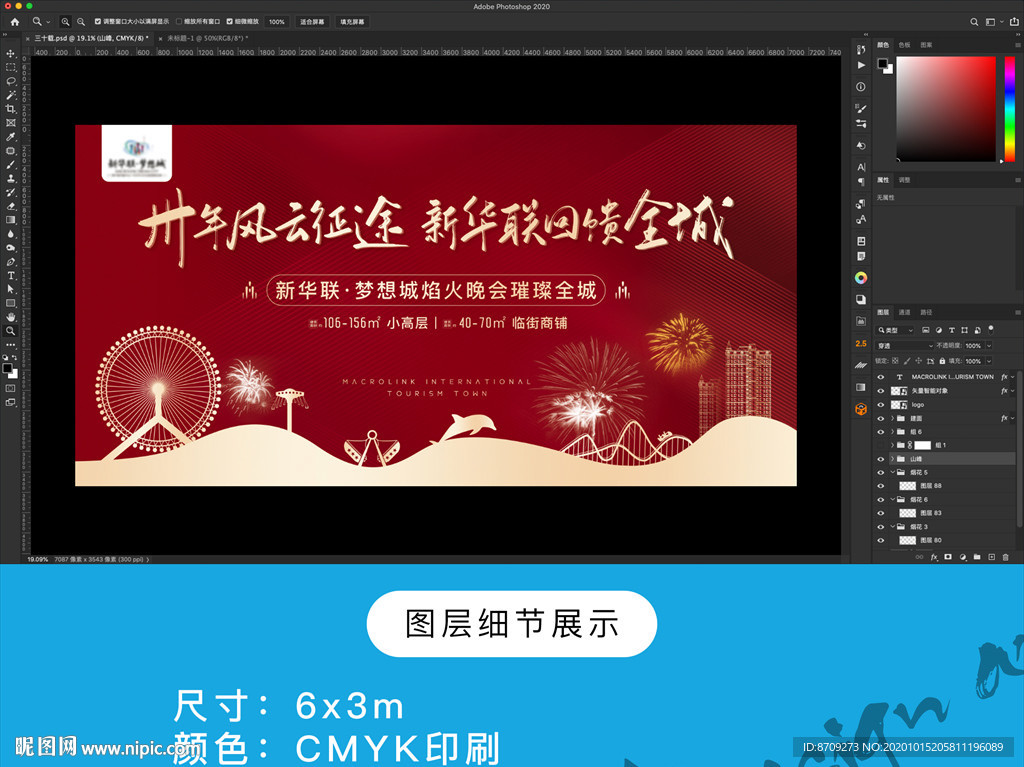Select the Zoom tool in toolbox

(x=10, y=331)
